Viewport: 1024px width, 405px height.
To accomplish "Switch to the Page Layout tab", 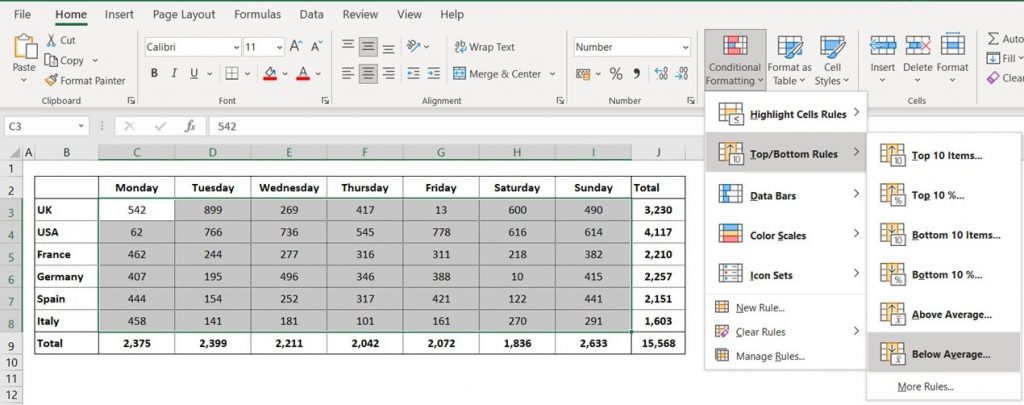I will [184, 15].
